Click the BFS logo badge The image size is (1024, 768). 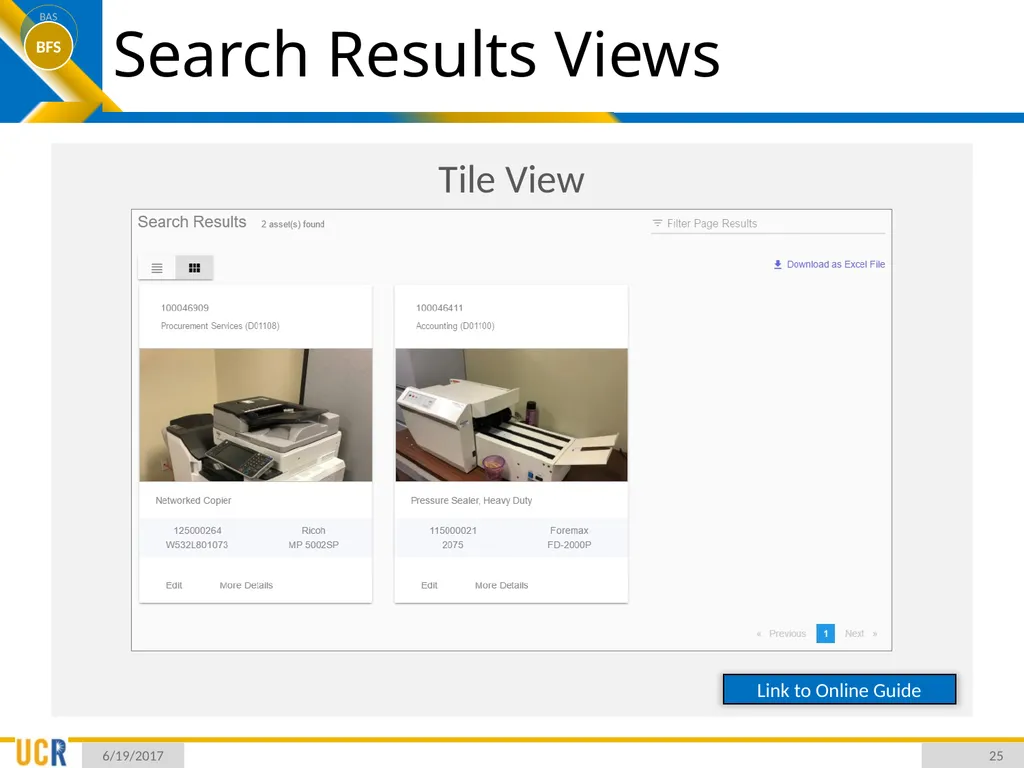48,46
